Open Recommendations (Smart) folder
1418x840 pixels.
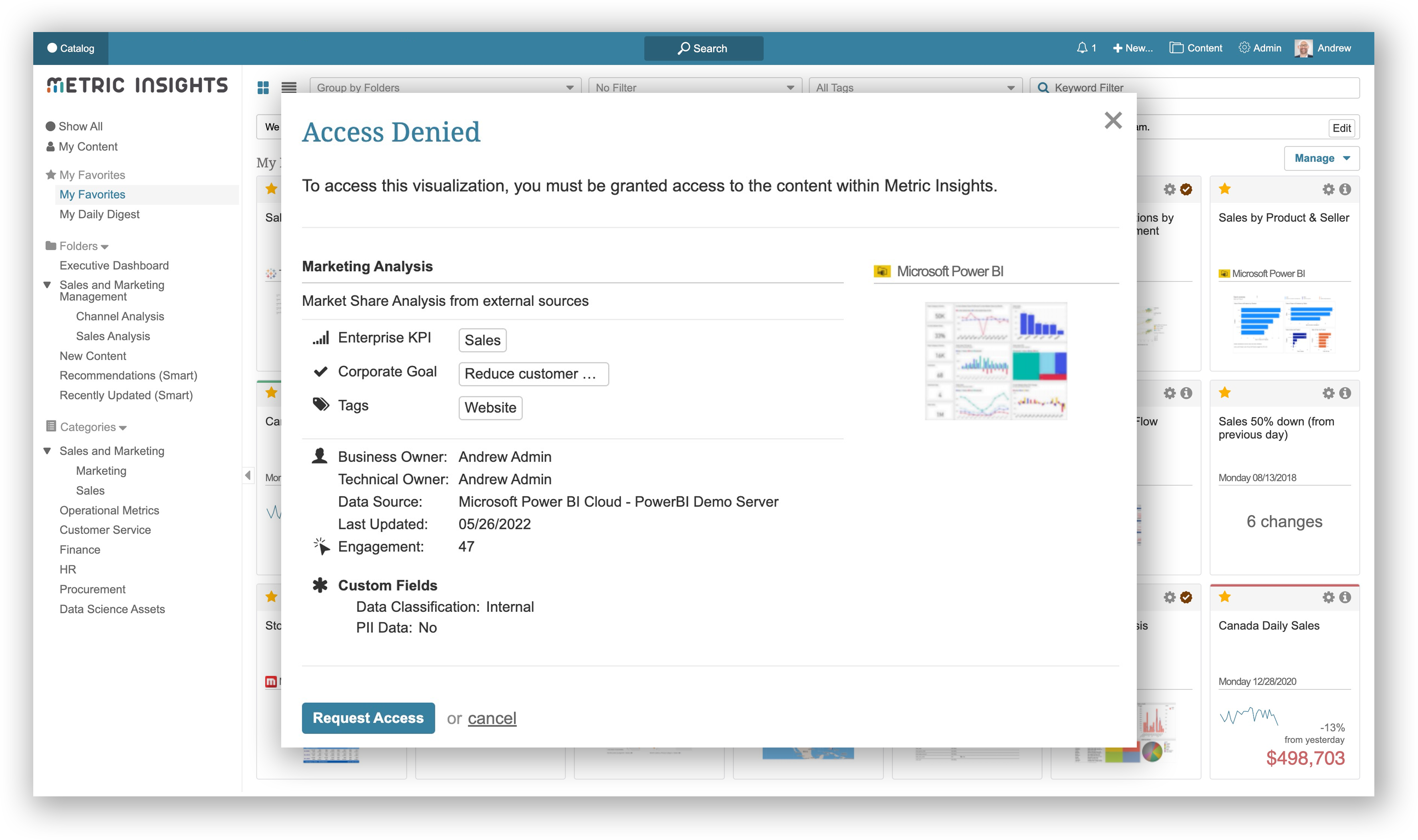point(128,375)
